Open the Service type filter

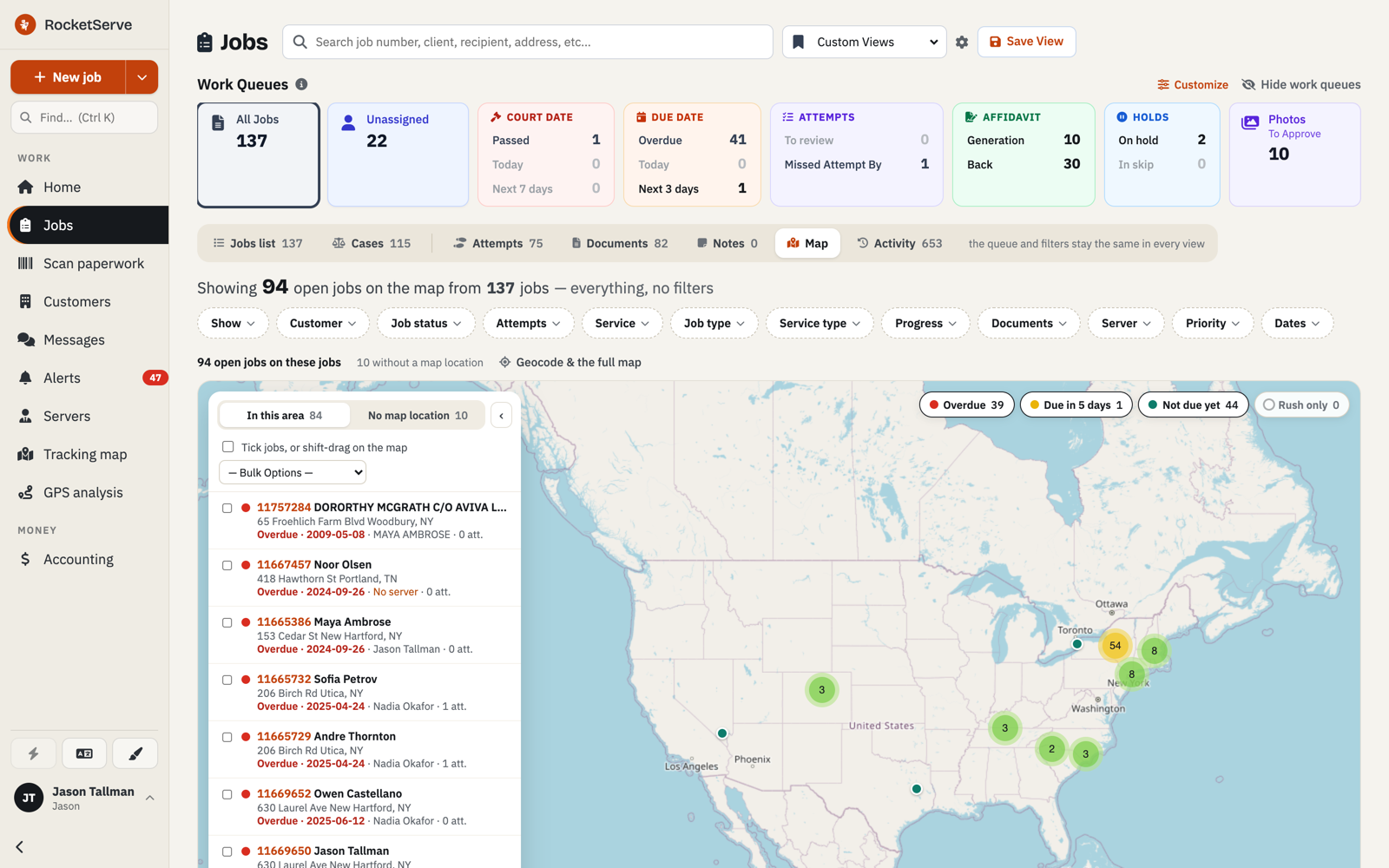tap(820, 323)
